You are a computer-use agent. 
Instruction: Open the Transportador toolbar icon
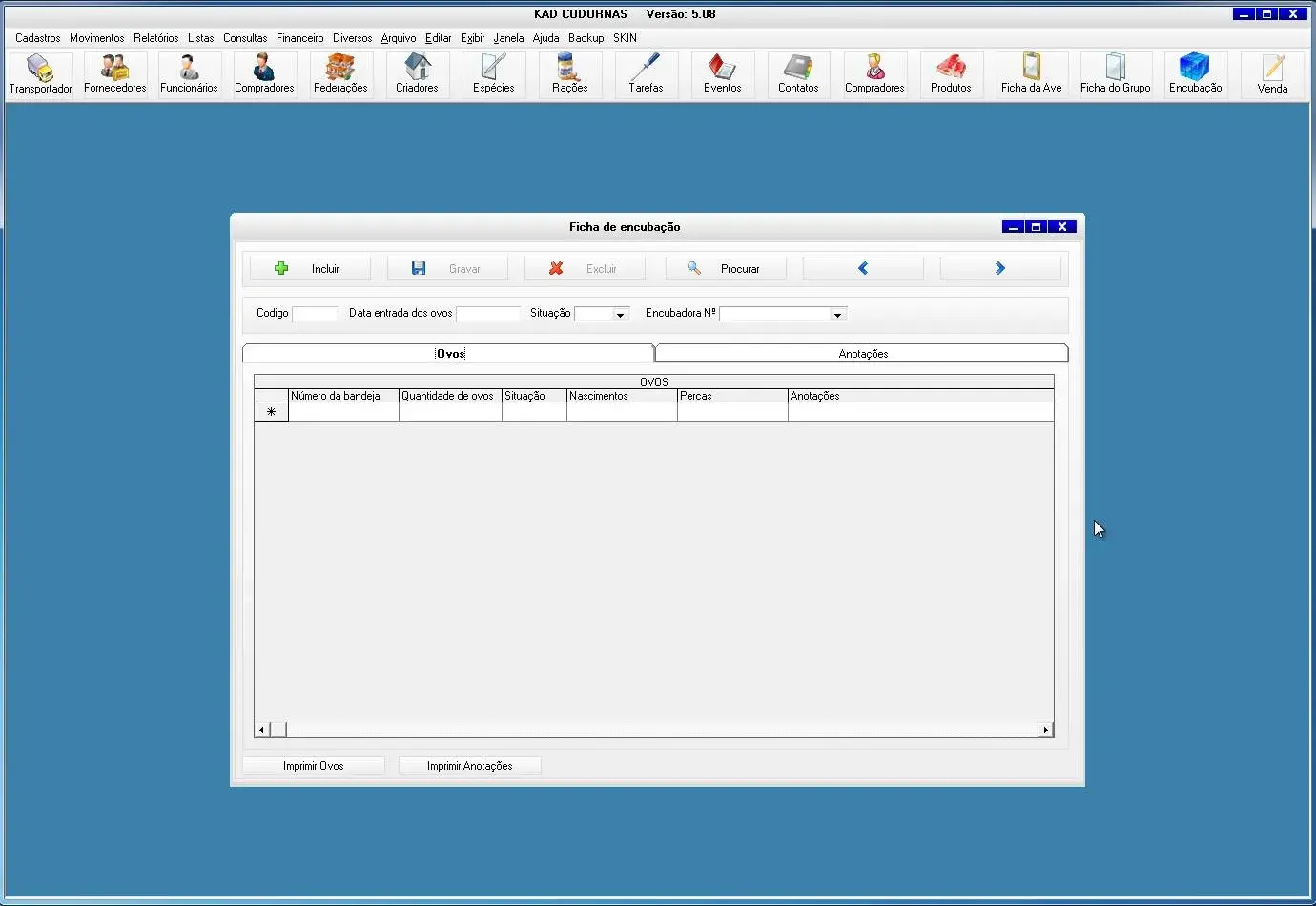click(40, 74)
